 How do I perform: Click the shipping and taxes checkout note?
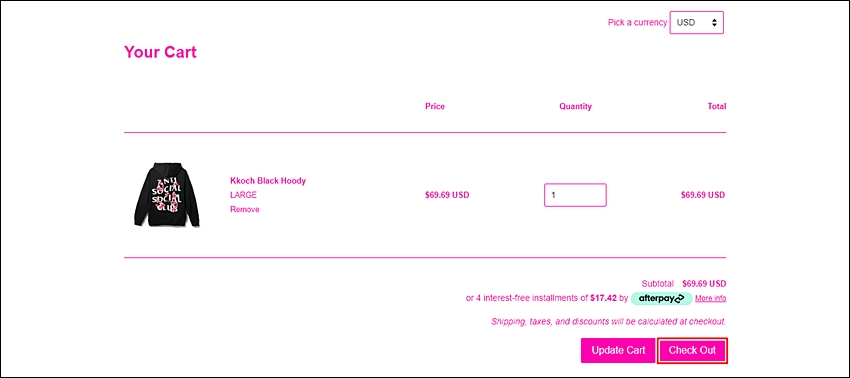coord(609,322)
